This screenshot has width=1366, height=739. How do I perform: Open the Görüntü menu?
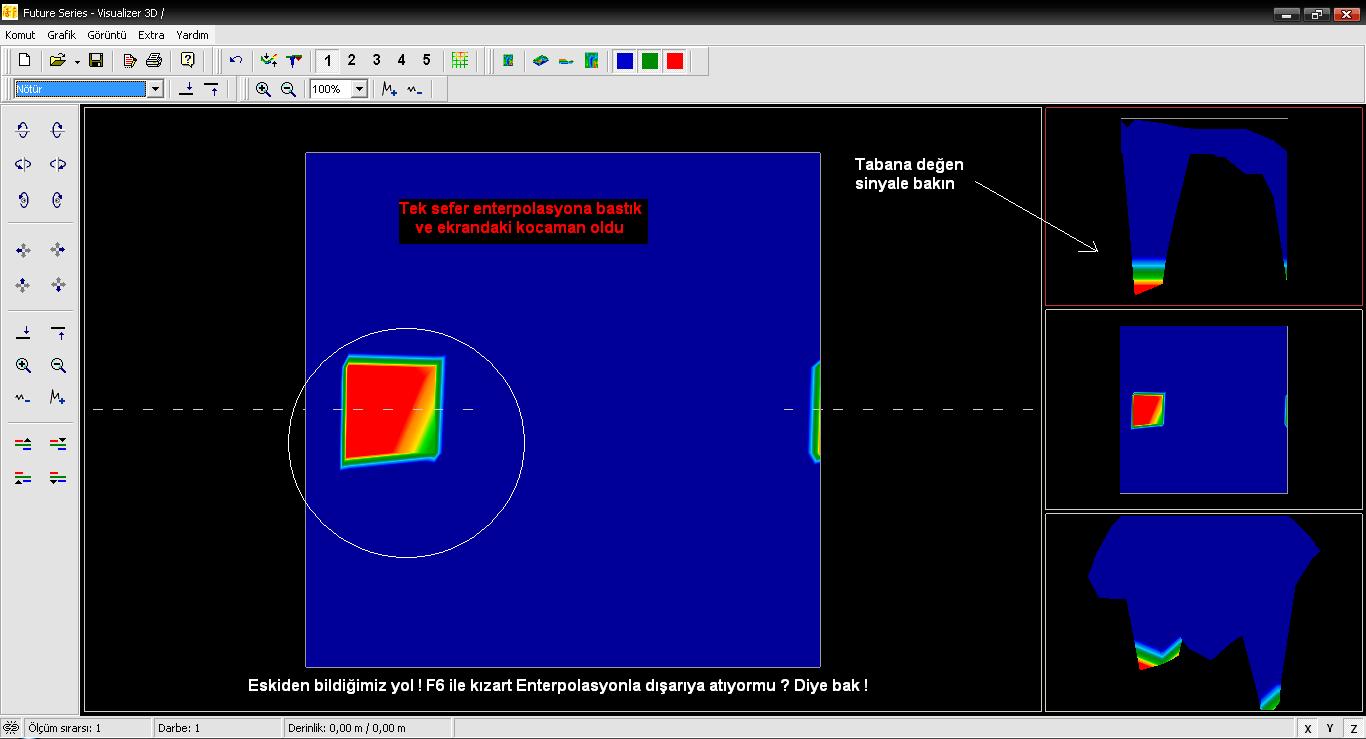[104, 34]
